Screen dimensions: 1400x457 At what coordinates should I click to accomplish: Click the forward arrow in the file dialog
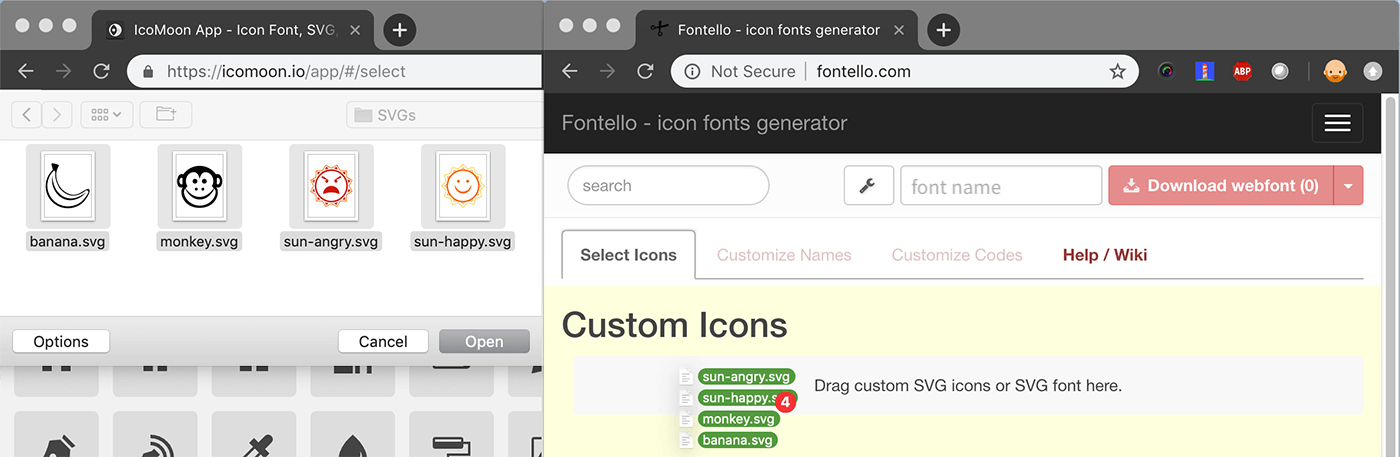[x=56, y=115]
